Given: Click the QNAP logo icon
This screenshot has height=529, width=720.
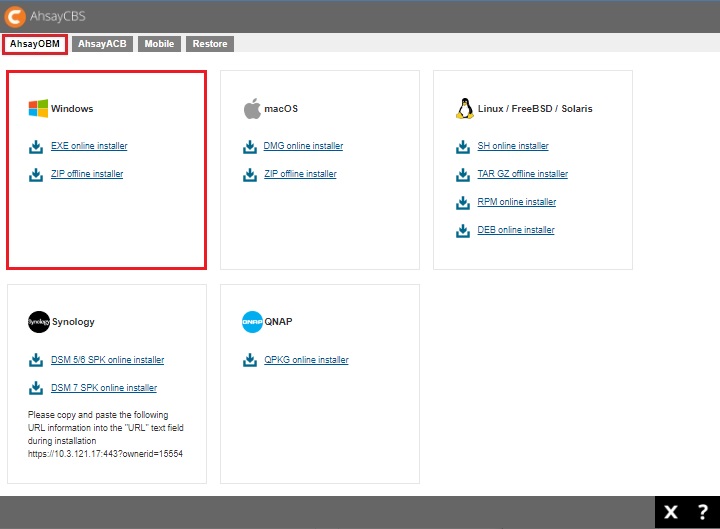Looking at the screenshot, I should pyautogui.click(x=252, y=322).
